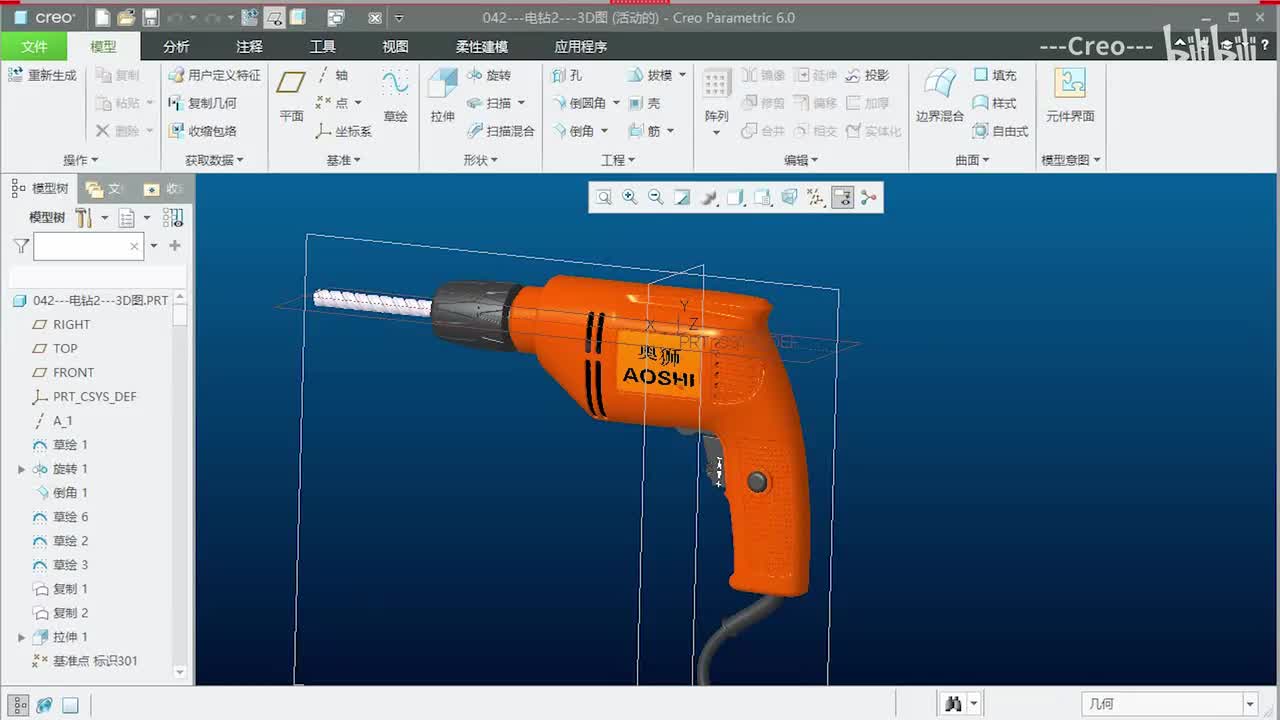Screen dimensions: 1280x720
Task: Toggle the browser icon in status bar
Action: pyautogui.click(x=44, y=705)
